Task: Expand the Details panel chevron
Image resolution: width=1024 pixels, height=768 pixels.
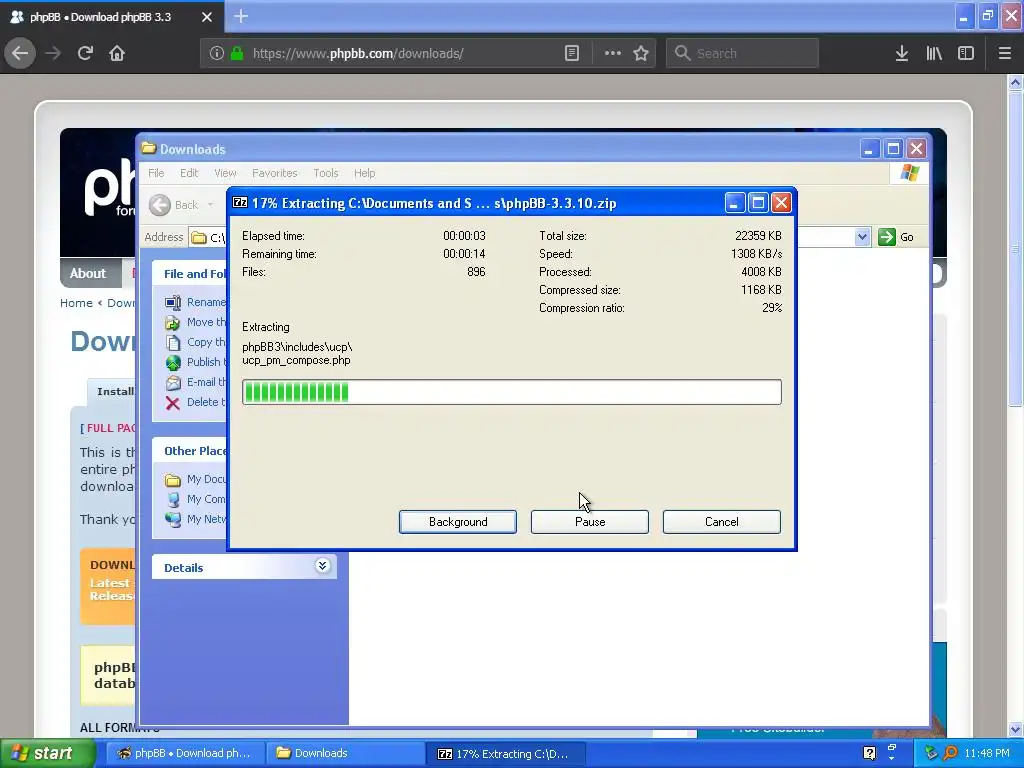Action: point(323,566)
